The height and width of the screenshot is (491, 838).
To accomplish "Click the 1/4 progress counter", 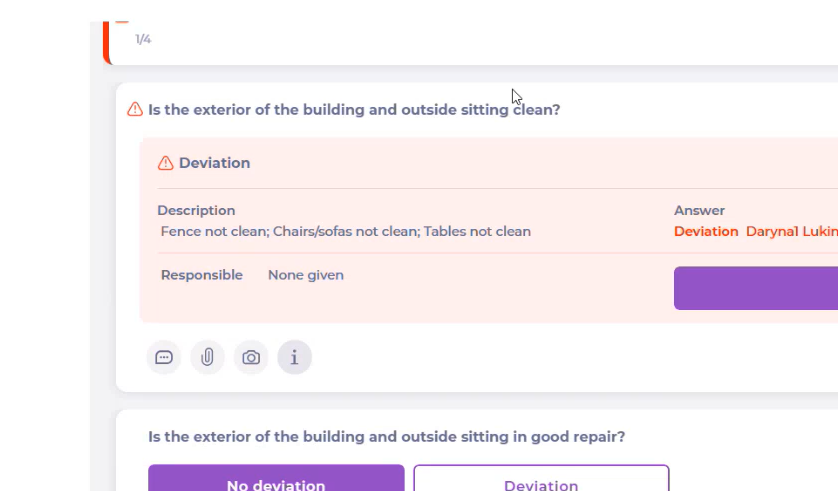I will (x=143, y=39).
